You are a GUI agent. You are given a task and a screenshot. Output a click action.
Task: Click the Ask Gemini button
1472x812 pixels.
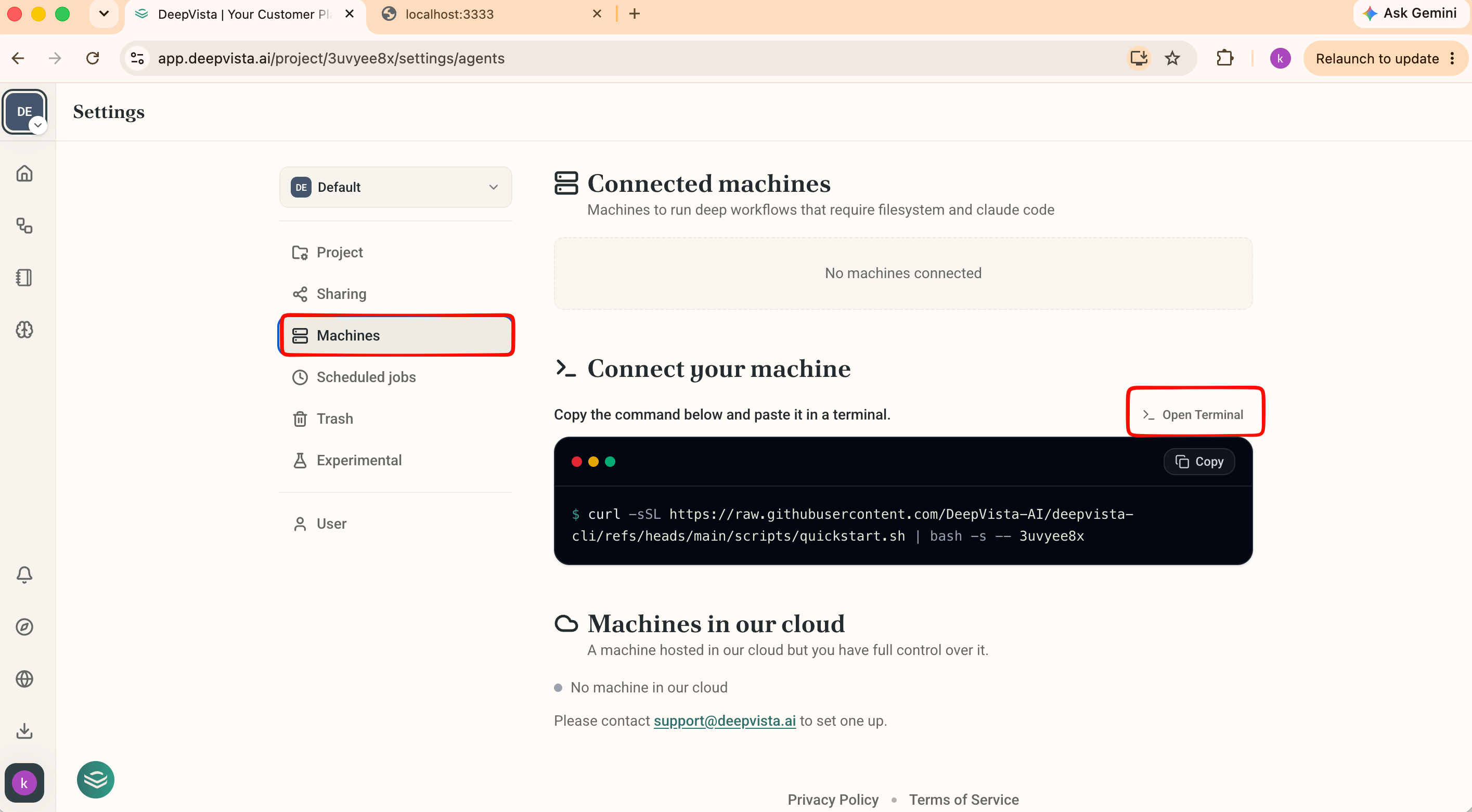tap(1409, 13)
